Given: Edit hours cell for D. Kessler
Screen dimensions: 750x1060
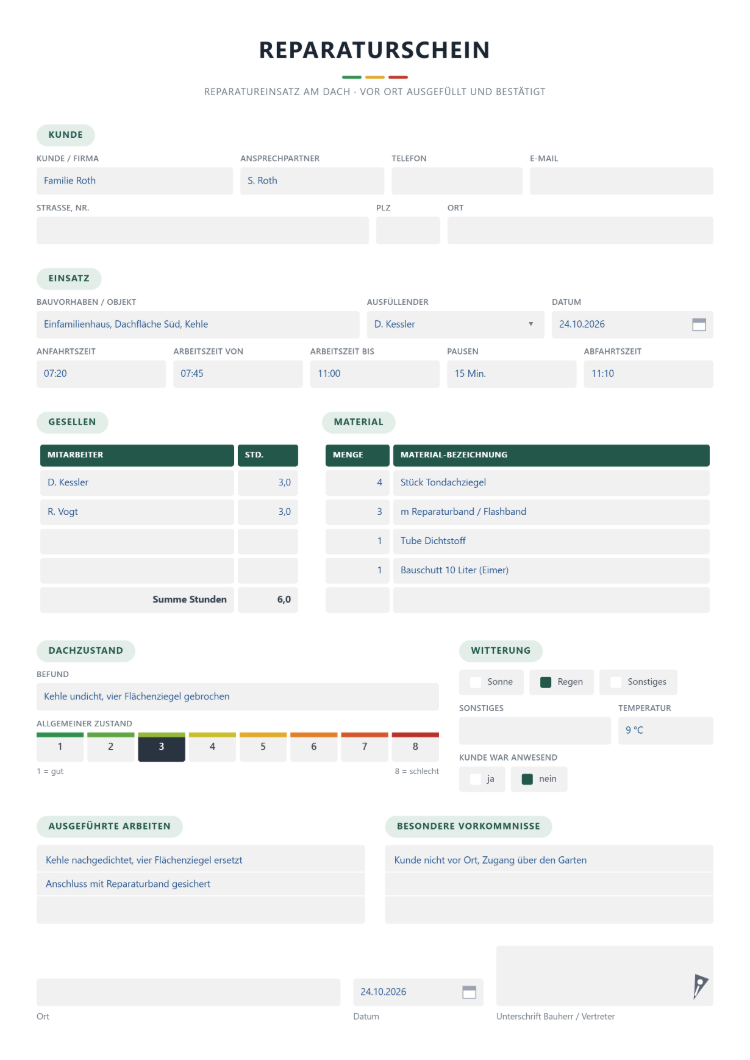Looking at the screenshot, I should pyautogui.click(x=268, y=483).
